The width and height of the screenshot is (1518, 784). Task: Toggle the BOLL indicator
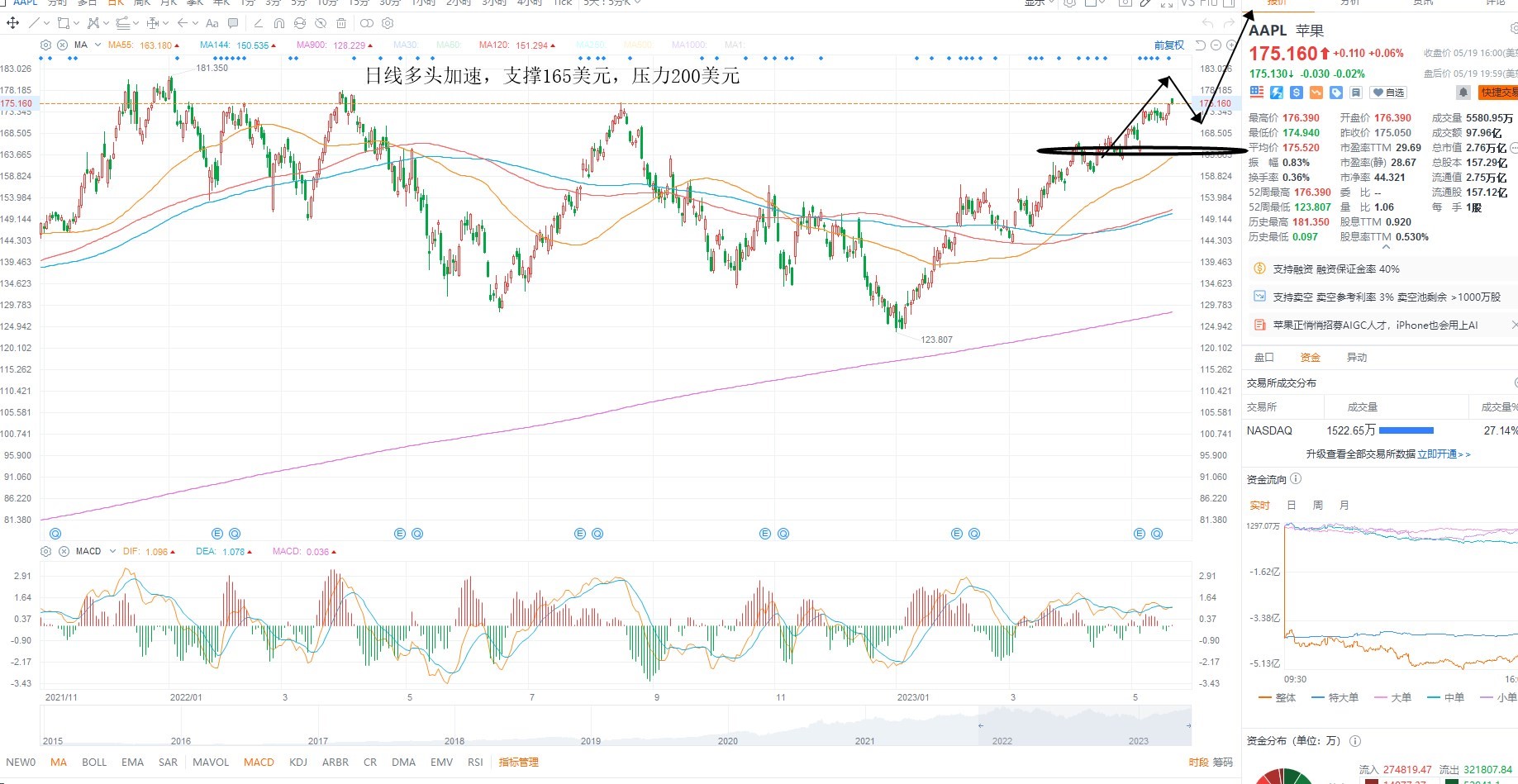(94, 763)
